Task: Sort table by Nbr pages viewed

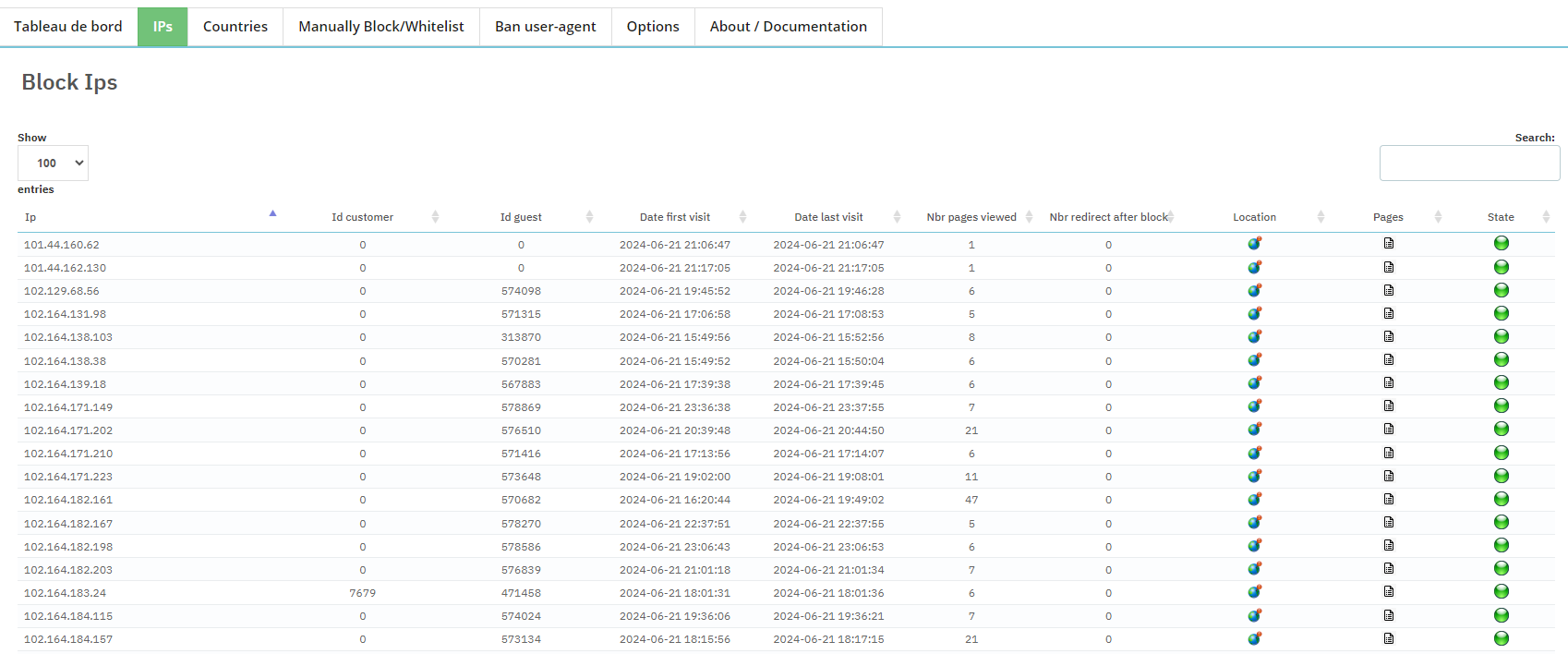Action: (x=971, y=217)
